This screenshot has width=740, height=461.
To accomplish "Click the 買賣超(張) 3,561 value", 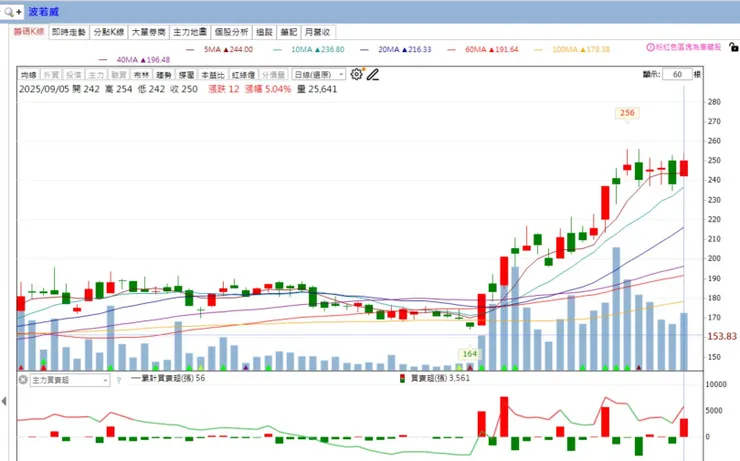I will [x=440, y=378].
